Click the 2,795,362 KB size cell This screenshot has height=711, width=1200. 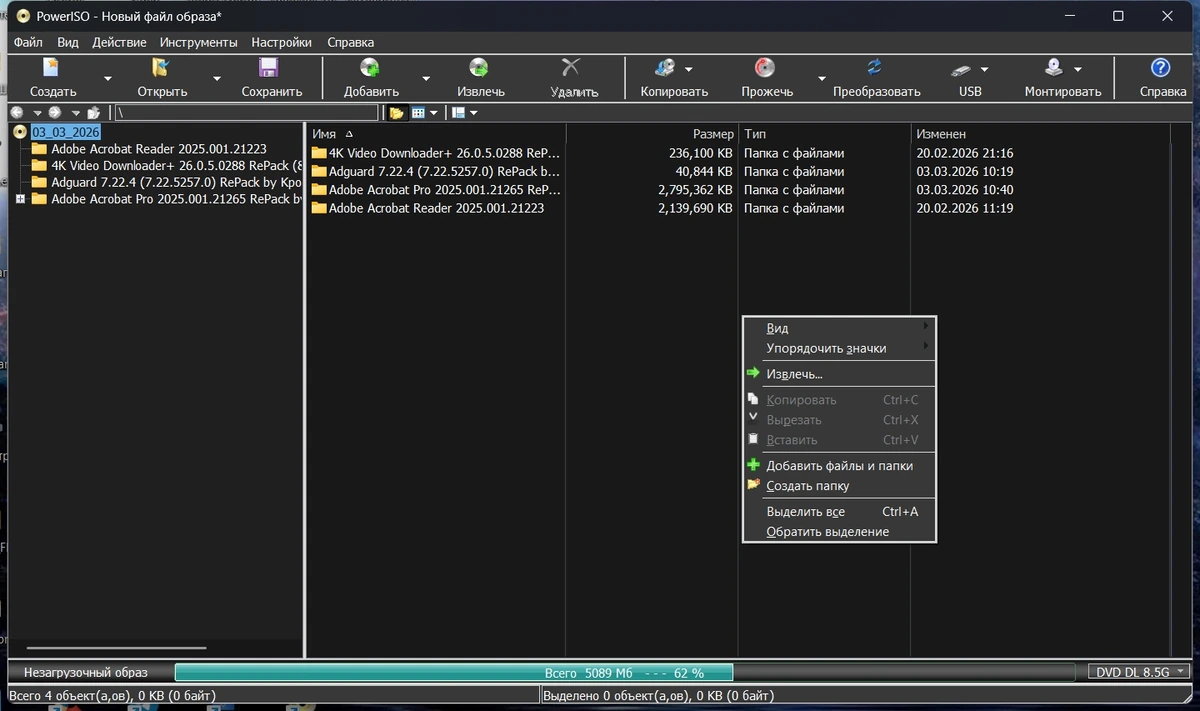click(x=695, y=189)
